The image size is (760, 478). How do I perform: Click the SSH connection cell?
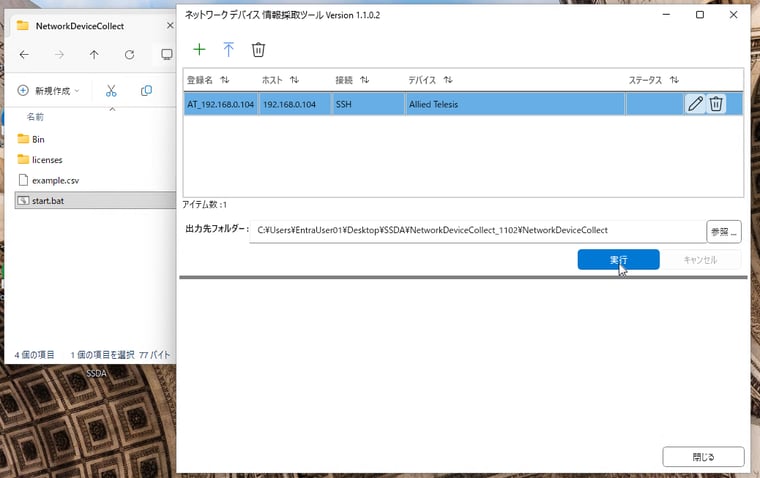368,104
